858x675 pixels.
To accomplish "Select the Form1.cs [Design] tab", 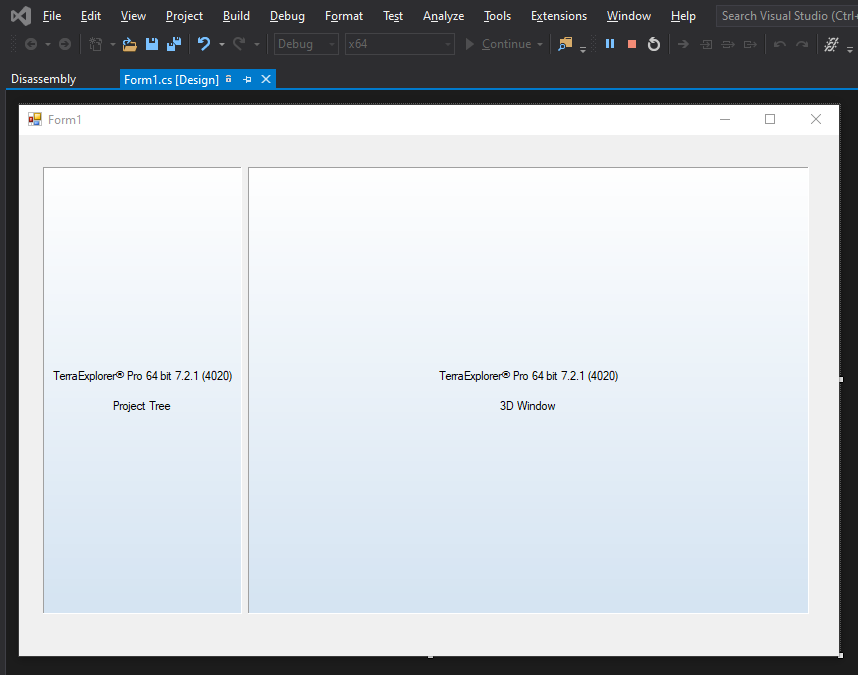I will (x=171, y=80).
